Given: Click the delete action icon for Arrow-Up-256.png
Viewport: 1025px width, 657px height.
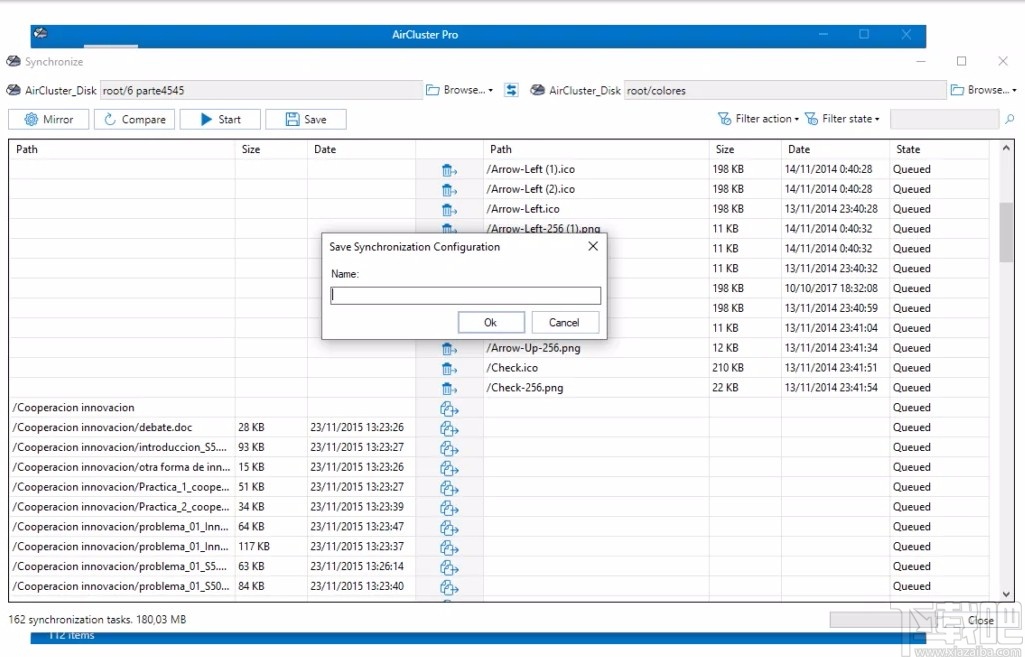Looking at the screenshot, I should [x=449, y=349].
